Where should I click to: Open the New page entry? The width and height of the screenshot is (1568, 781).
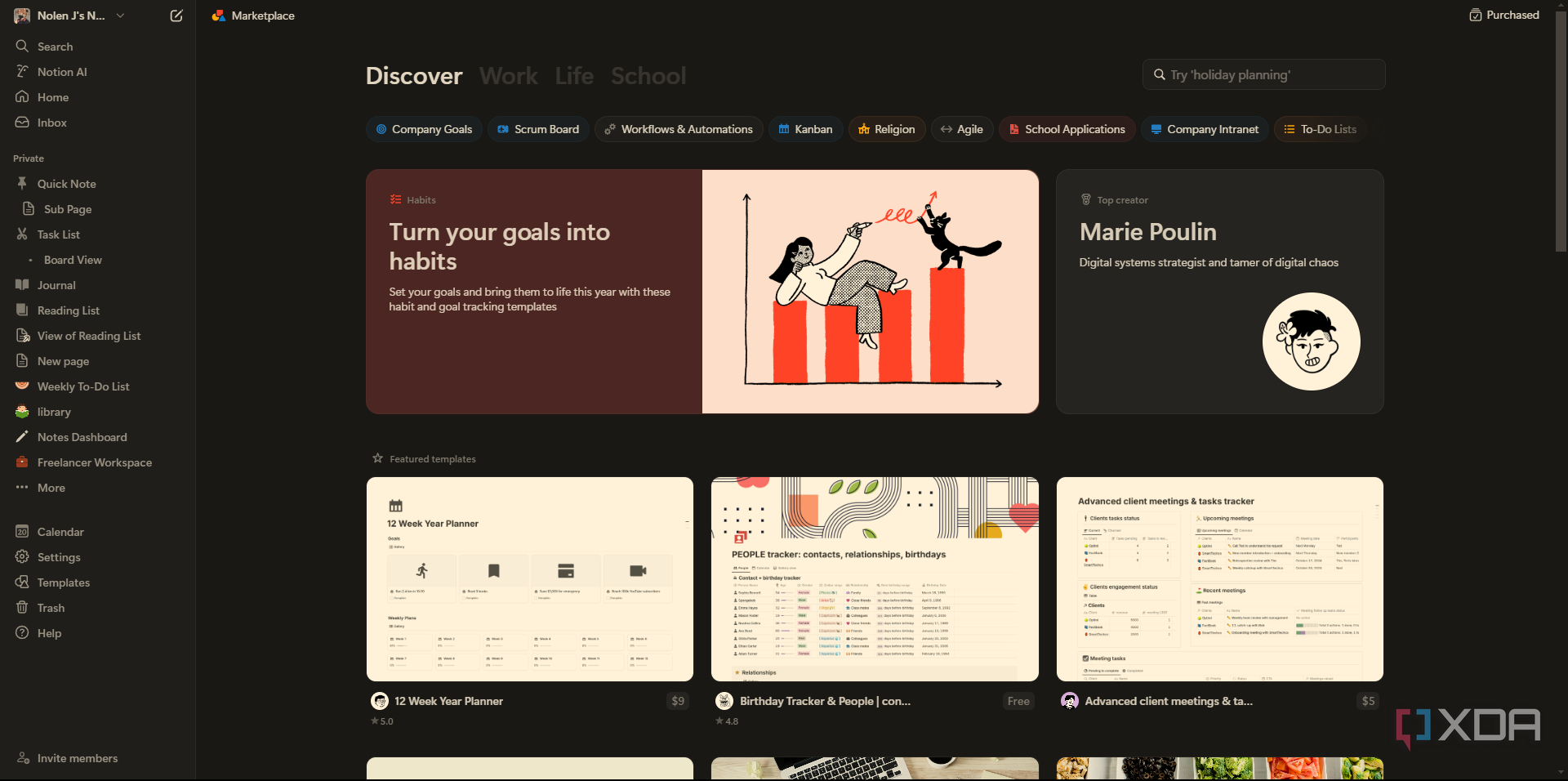98,361
